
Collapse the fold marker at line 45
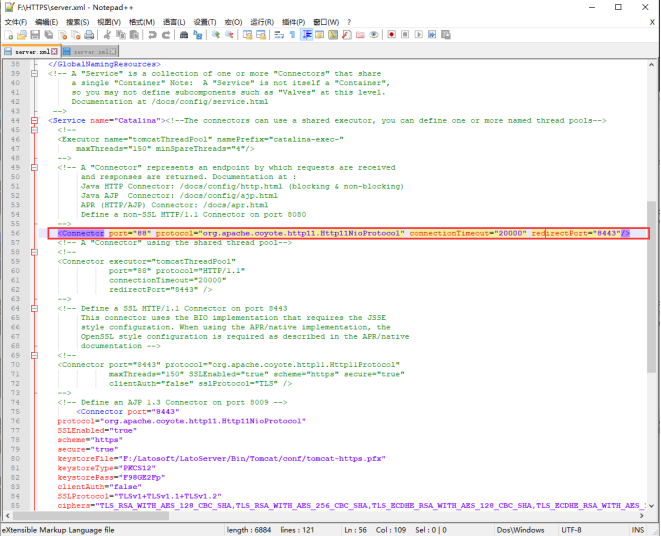coord(35,130)
